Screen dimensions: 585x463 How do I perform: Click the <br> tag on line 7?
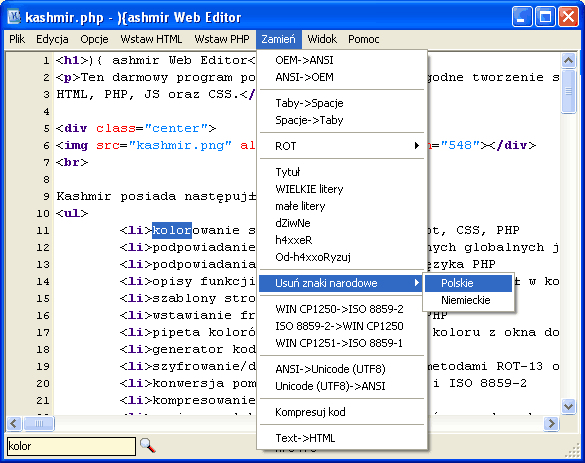pyautogui.click(x=72, y=162)
